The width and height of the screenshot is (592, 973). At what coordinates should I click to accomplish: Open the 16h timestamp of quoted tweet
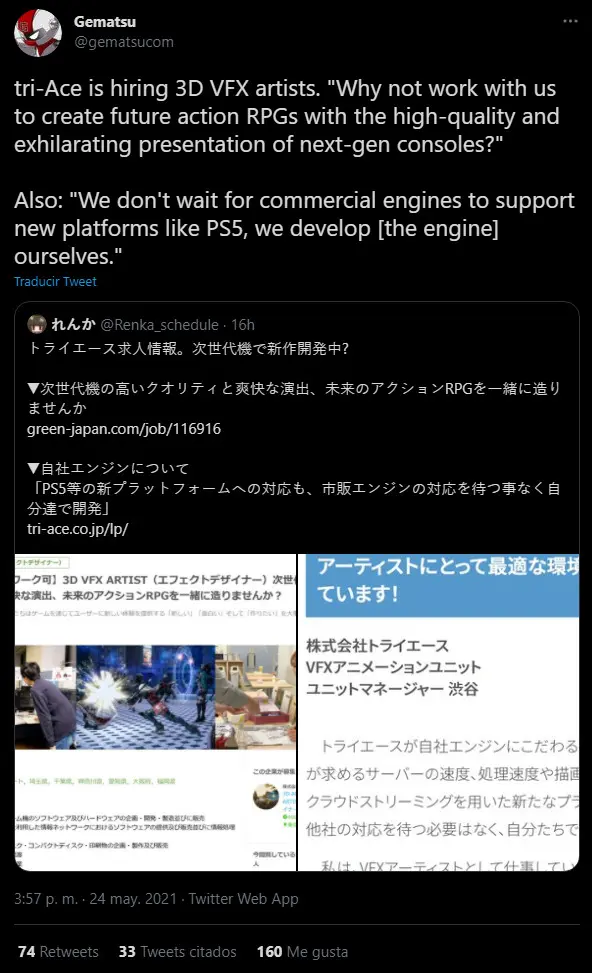(243, 325)
